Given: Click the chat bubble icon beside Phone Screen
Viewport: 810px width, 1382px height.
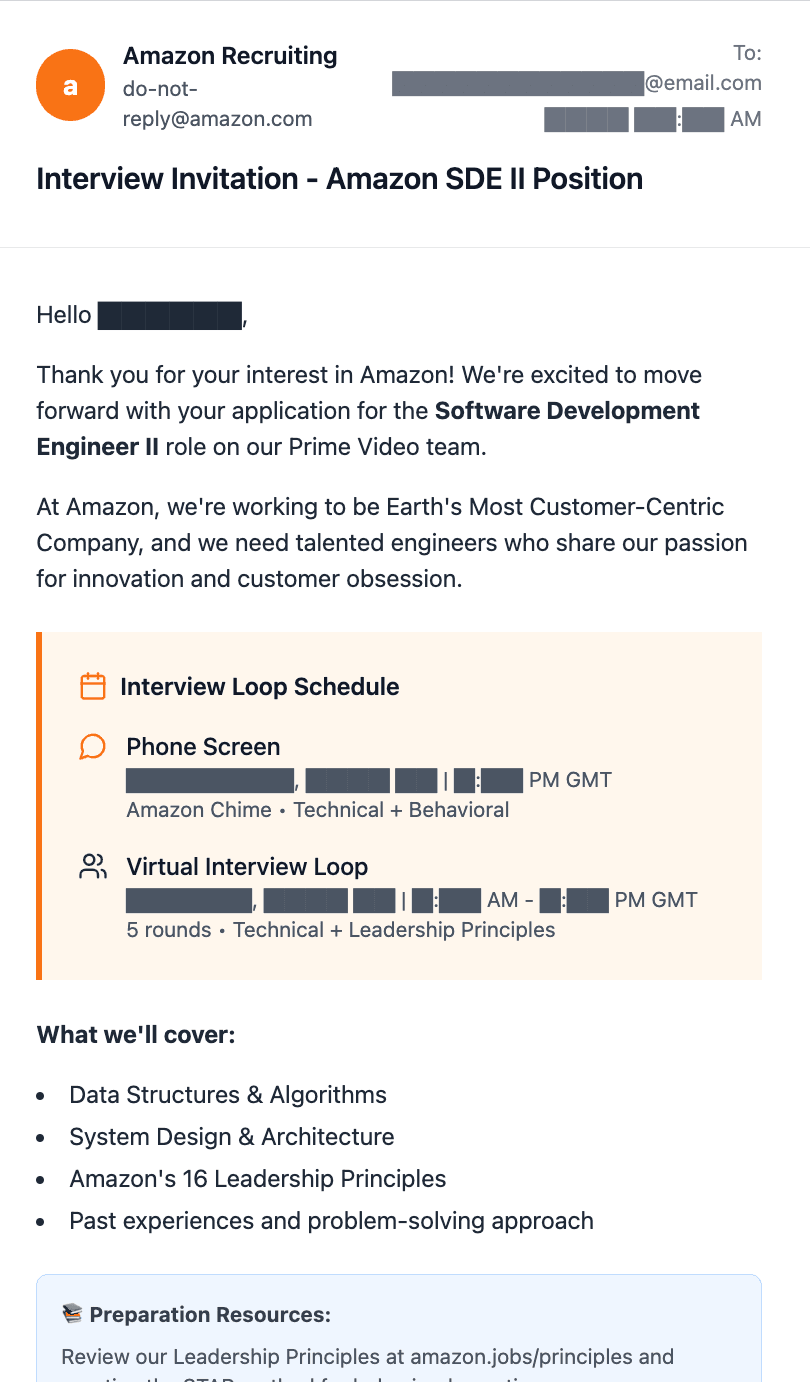Looking at the screenshot, I should (92, 747).
